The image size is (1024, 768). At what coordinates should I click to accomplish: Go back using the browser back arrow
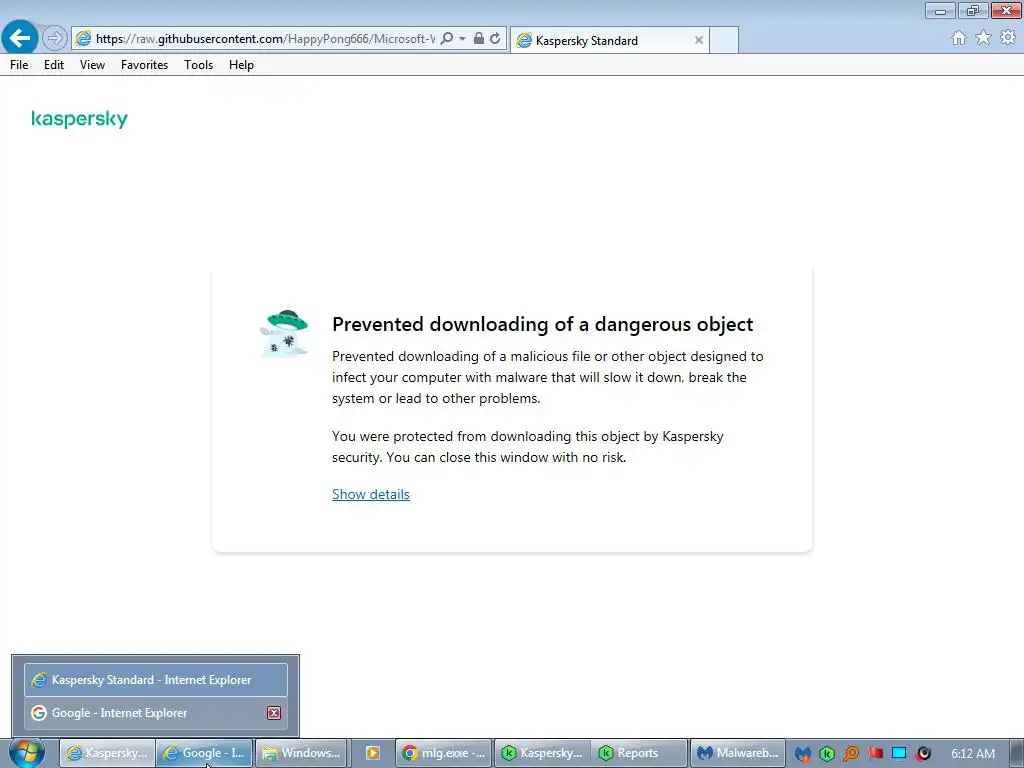[20, 37]
